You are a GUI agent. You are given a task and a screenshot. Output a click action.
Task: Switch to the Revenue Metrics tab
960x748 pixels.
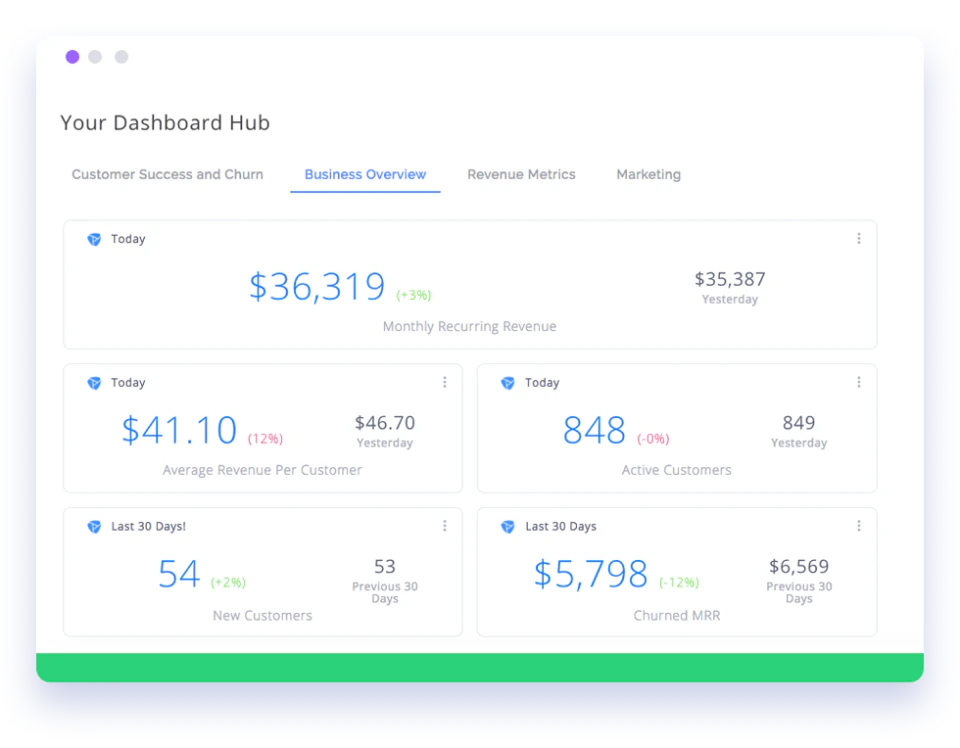tap(521, 174)
